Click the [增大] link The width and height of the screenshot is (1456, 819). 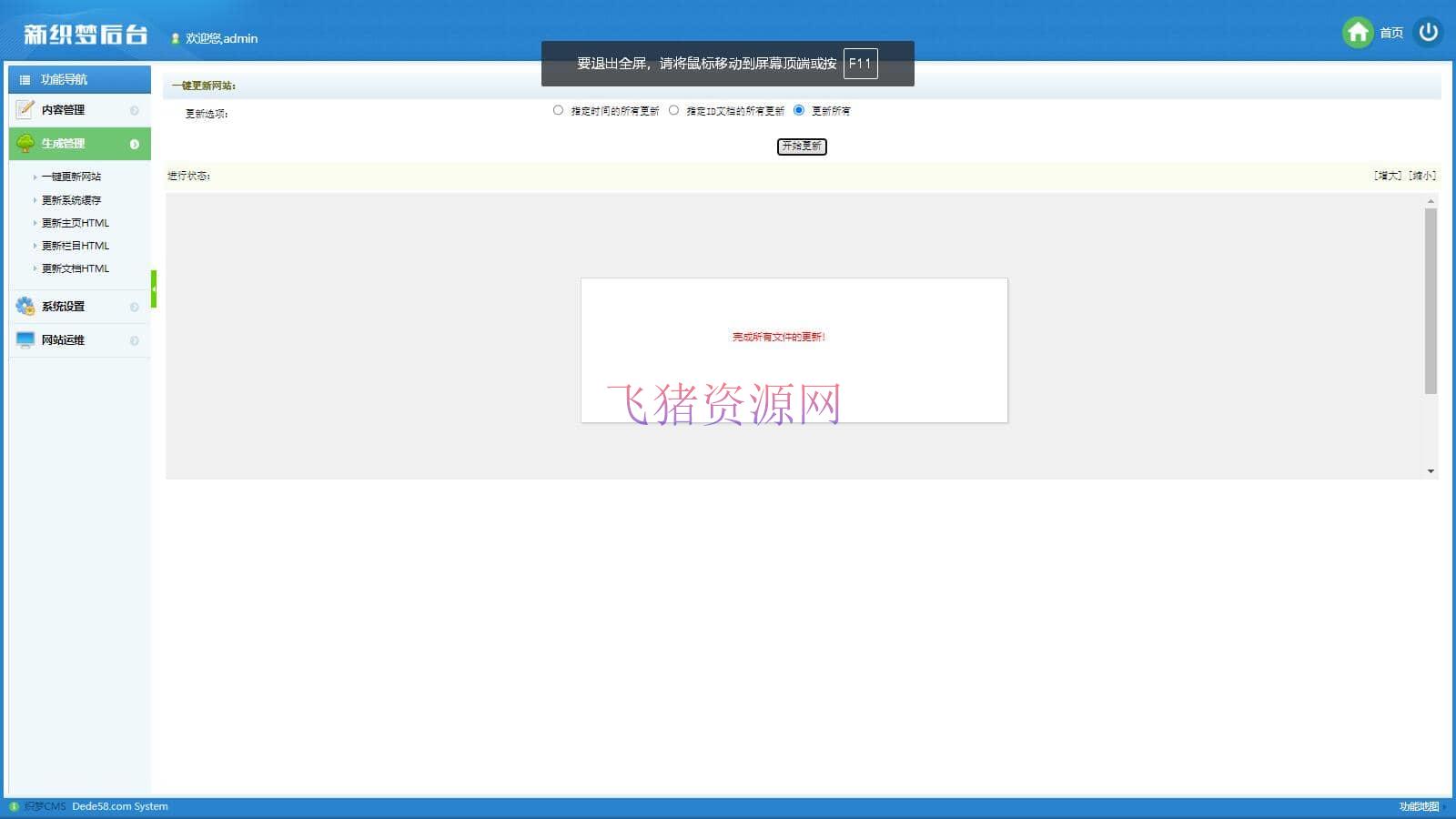[x=1387, y=176]
